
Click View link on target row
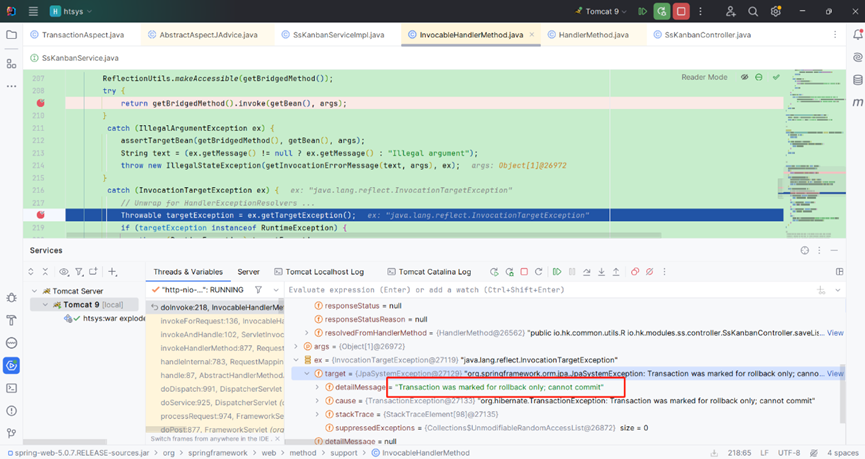coord(835,373)
